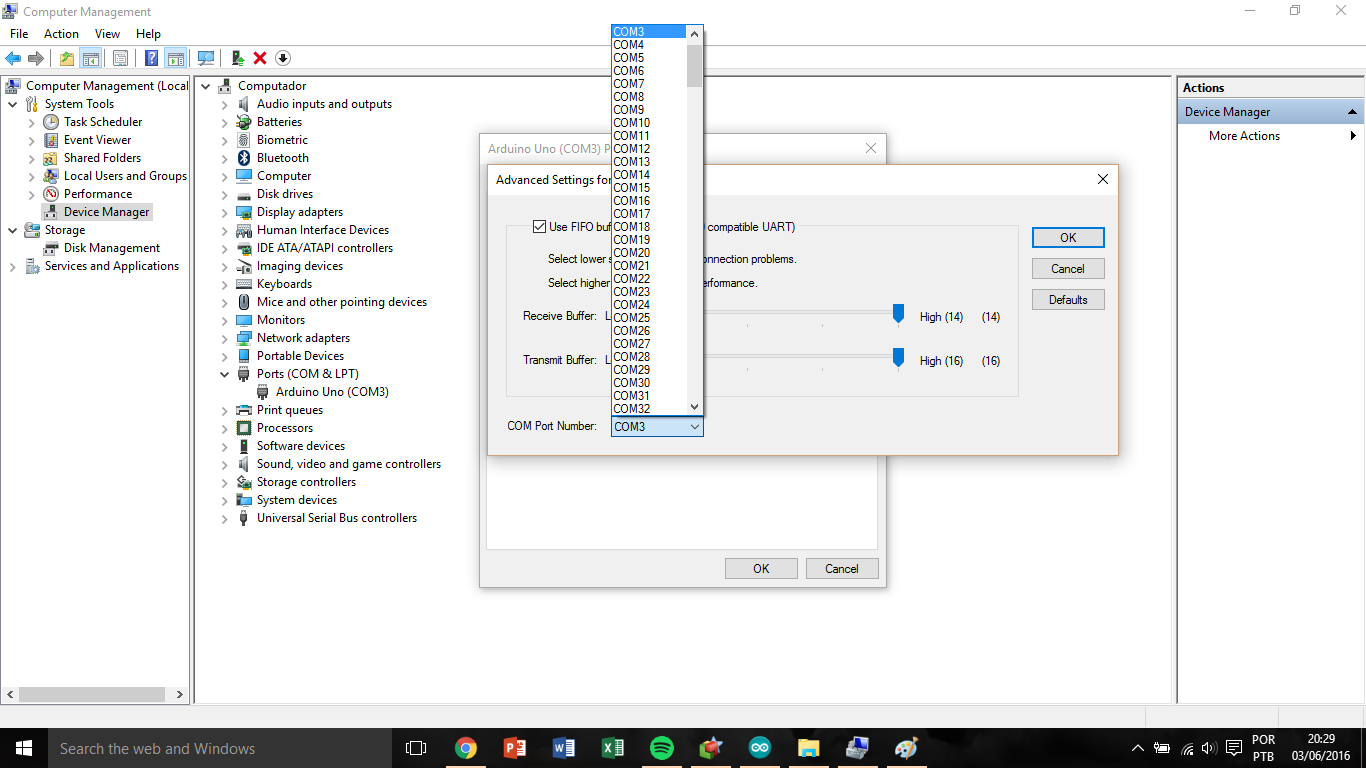Collapse the root Computador node
This screenshot has width=1366, height=768.
(x=206, y=86)
